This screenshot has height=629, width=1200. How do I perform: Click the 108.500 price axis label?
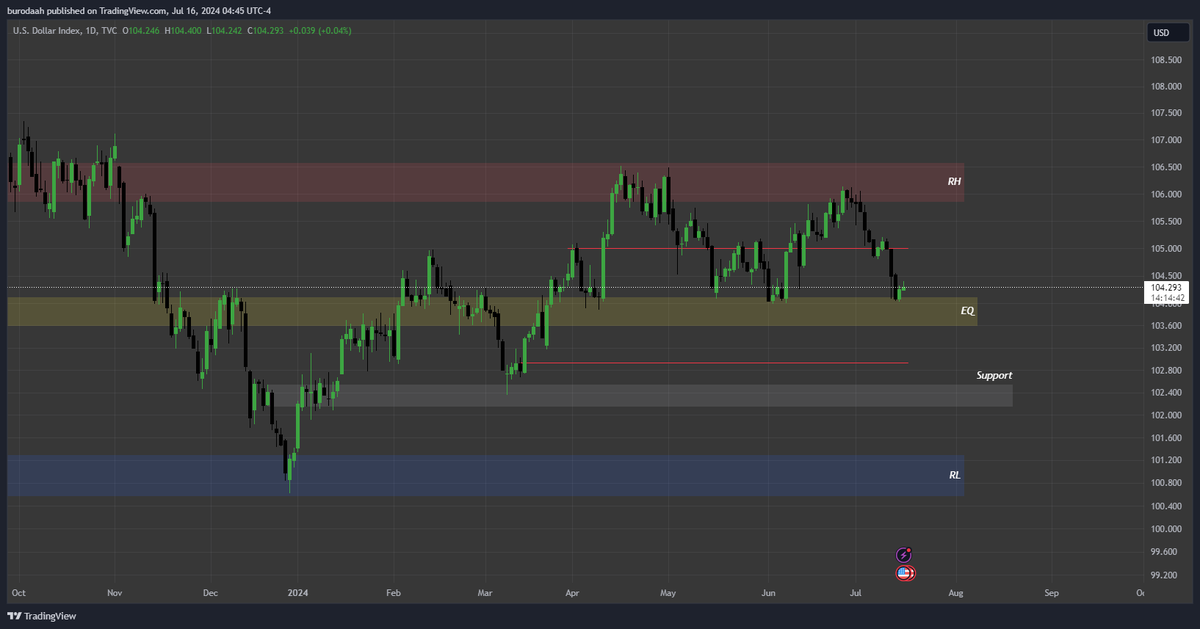pyautogui.click(x=1166, y=59)
